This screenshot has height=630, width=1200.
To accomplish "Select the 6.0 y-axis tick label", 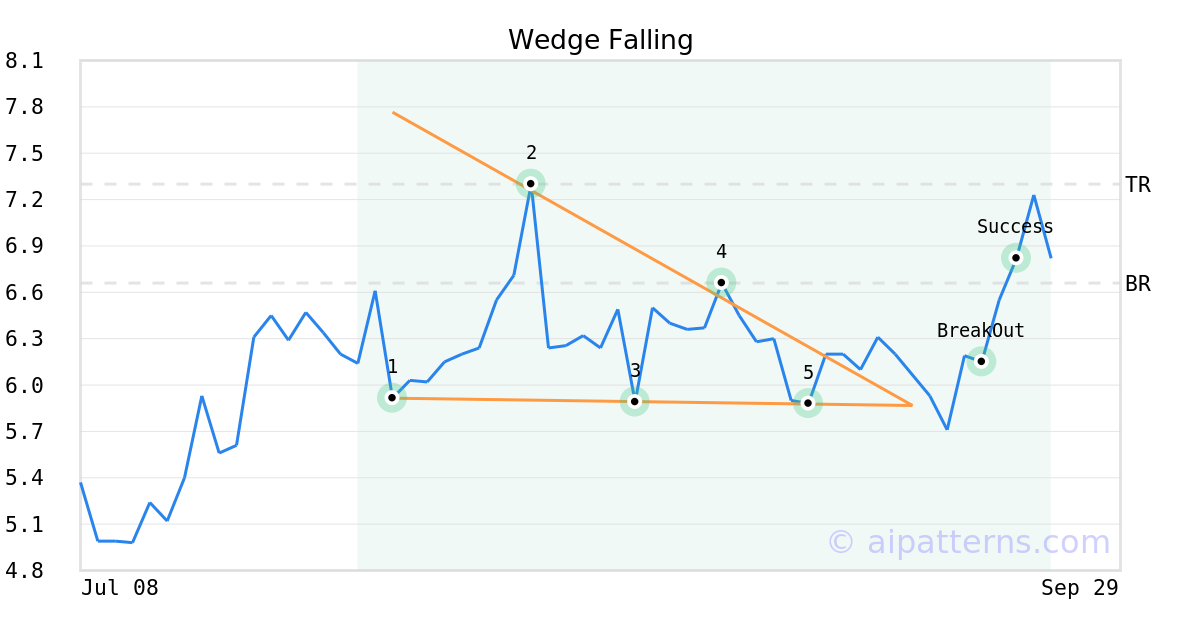I will [x=24, y=385].
